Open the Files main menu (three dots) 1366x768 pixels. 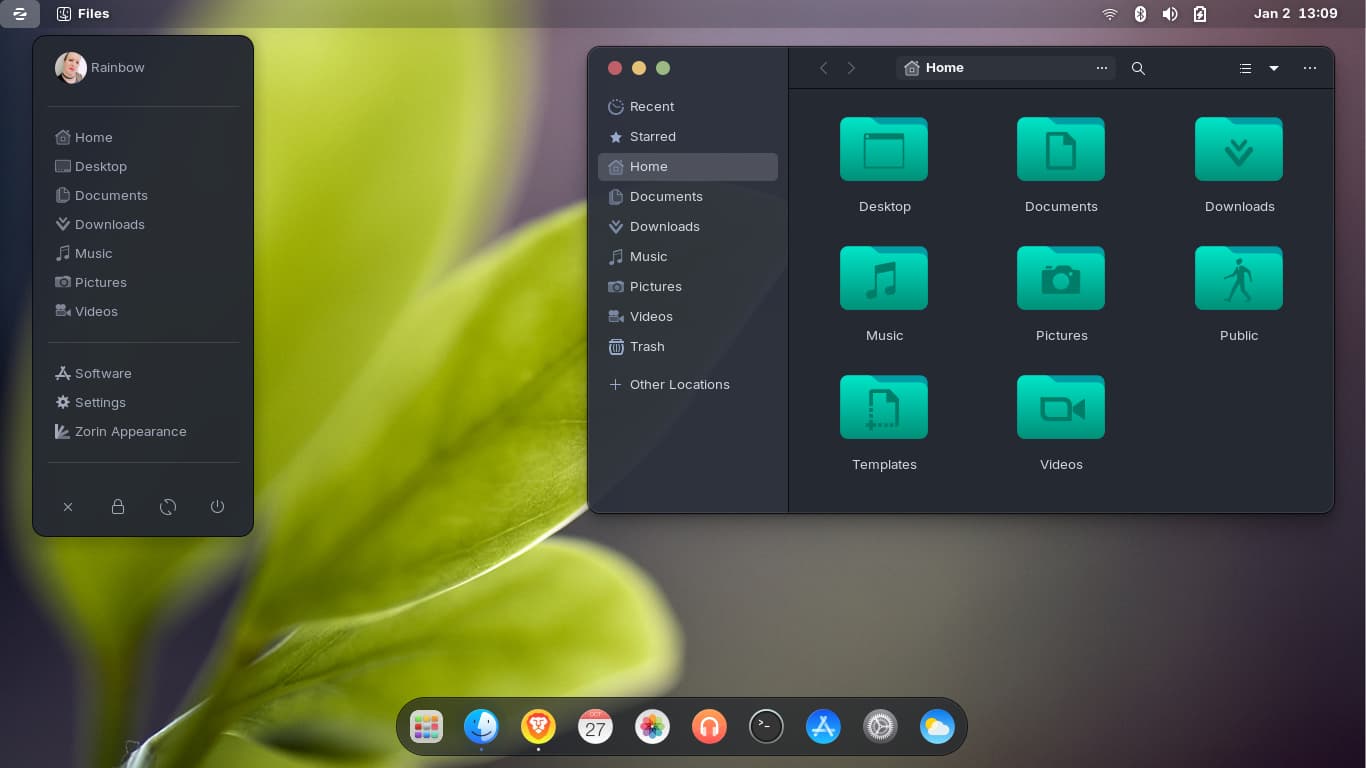(1310, 68)
